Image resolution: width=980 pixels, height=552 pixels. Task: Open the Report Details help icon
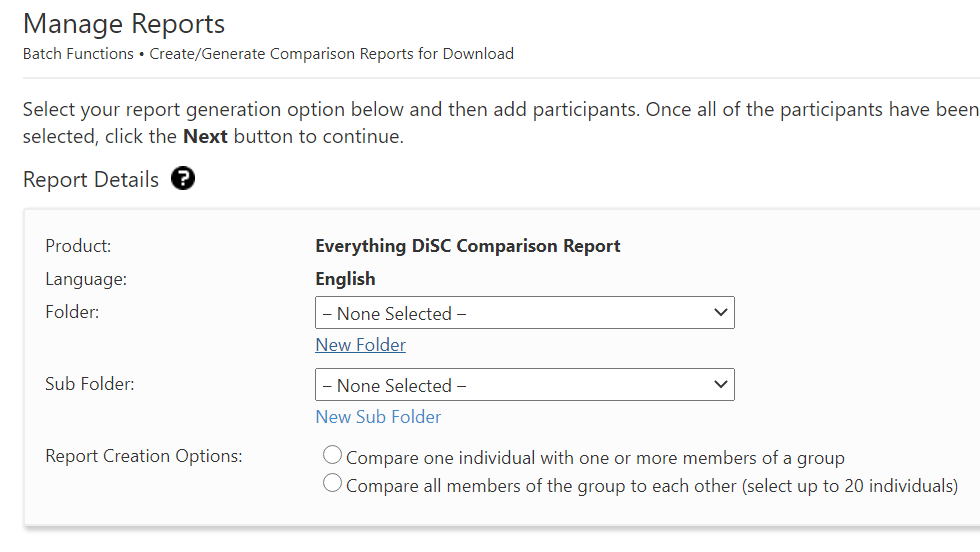pyautogui.click(x=183, y=179)
